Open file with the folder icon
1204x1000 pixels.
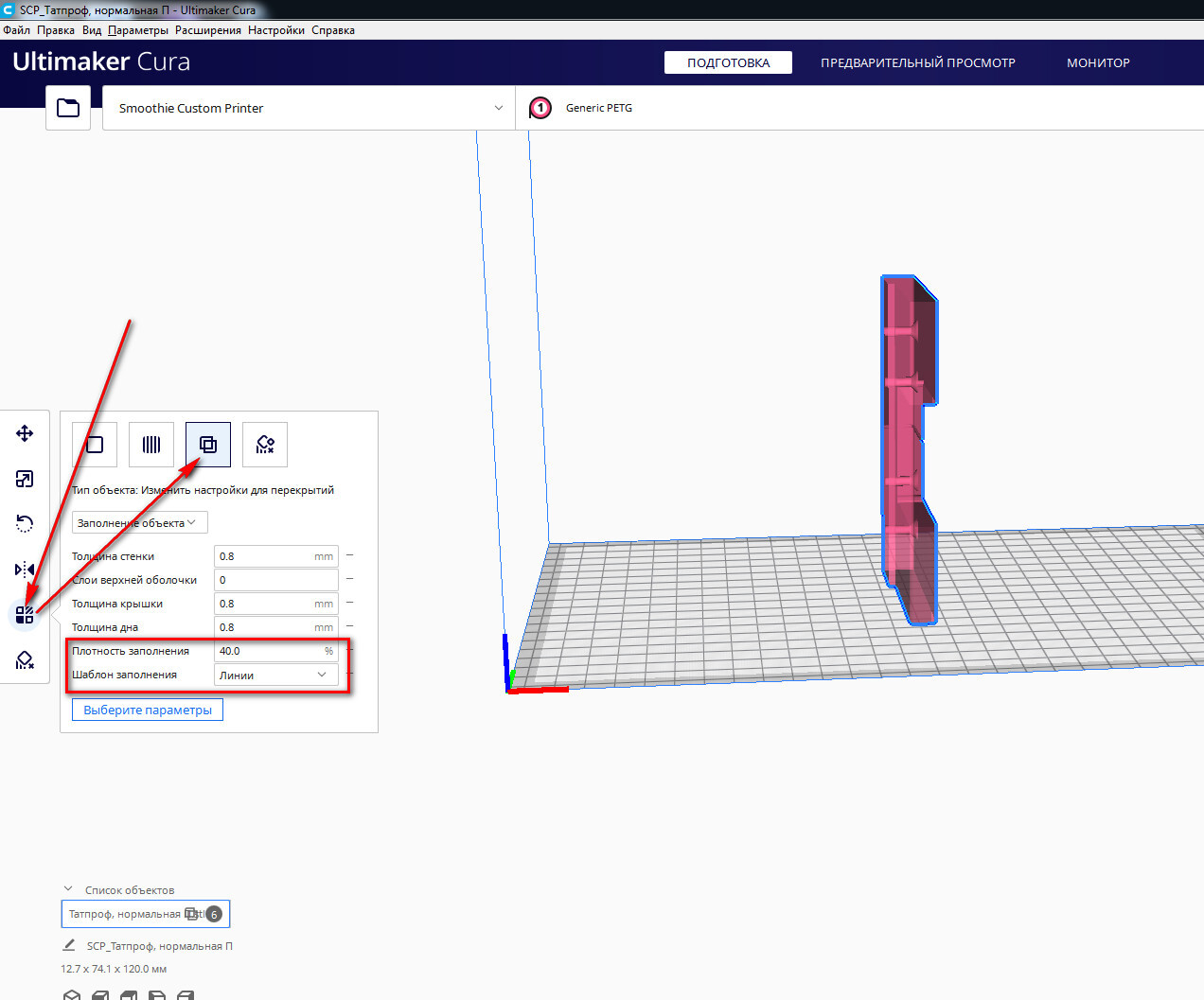point(68,108)
